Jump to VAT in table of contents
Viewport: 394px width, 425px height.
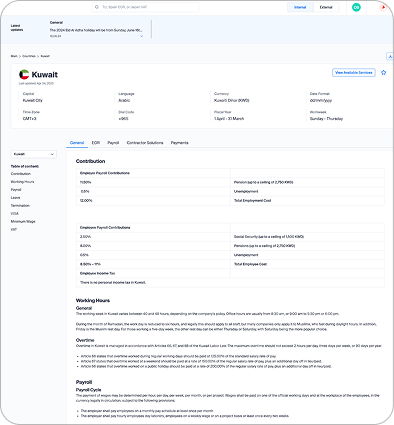pyautogui.click(x=14, y=230)
